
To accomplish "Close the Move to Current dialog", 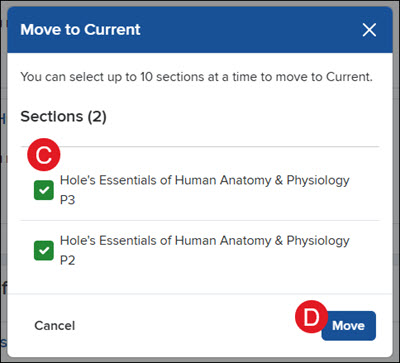I will tap(369, 30).
